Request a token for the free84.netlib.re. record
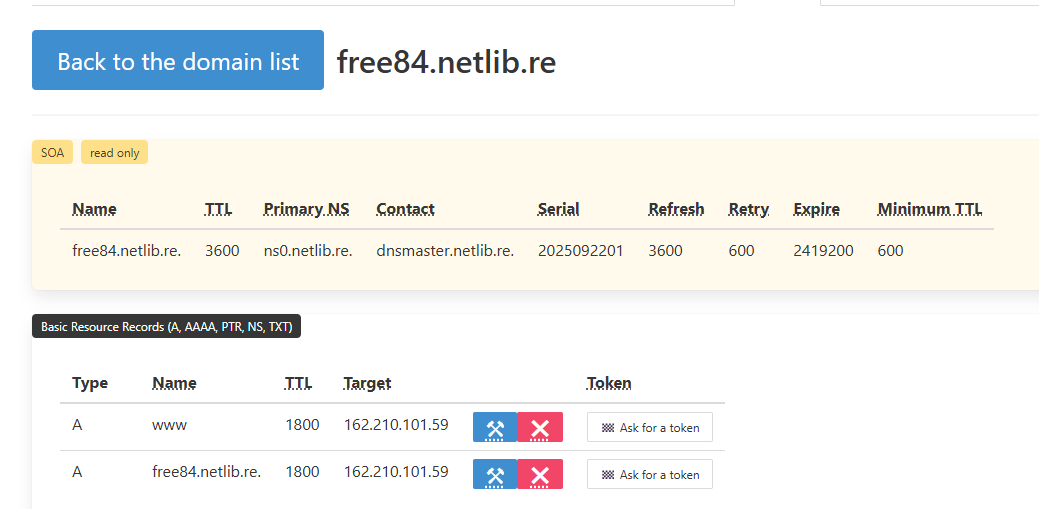Viewport: 1039px width, 509px height. [649, 474]
